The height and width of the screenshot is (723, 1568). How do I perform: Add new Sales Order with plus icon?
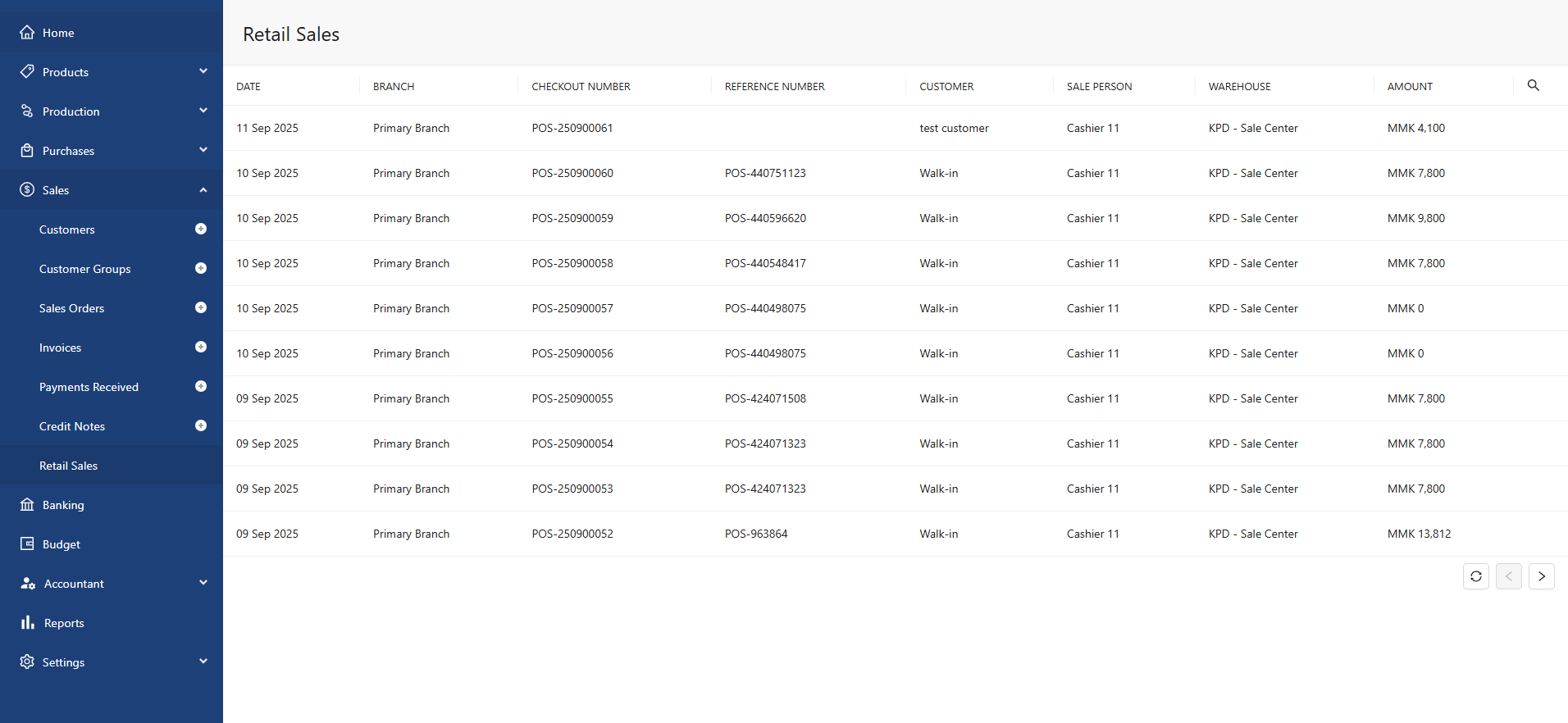point(201,308)
